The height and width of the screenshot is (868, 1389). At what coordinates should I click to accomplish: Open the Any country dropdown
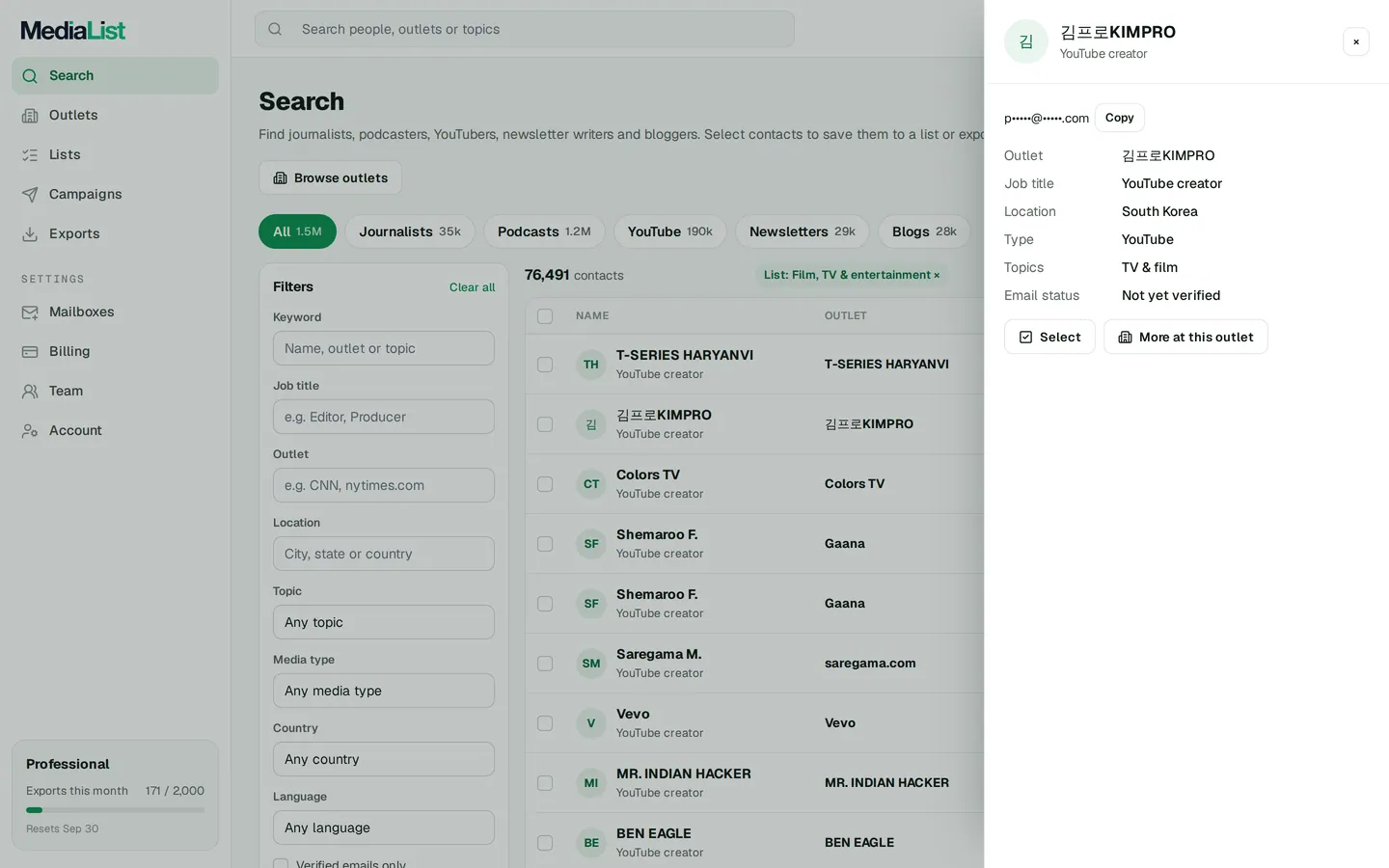pyautogui.click(x=384, y=759)
